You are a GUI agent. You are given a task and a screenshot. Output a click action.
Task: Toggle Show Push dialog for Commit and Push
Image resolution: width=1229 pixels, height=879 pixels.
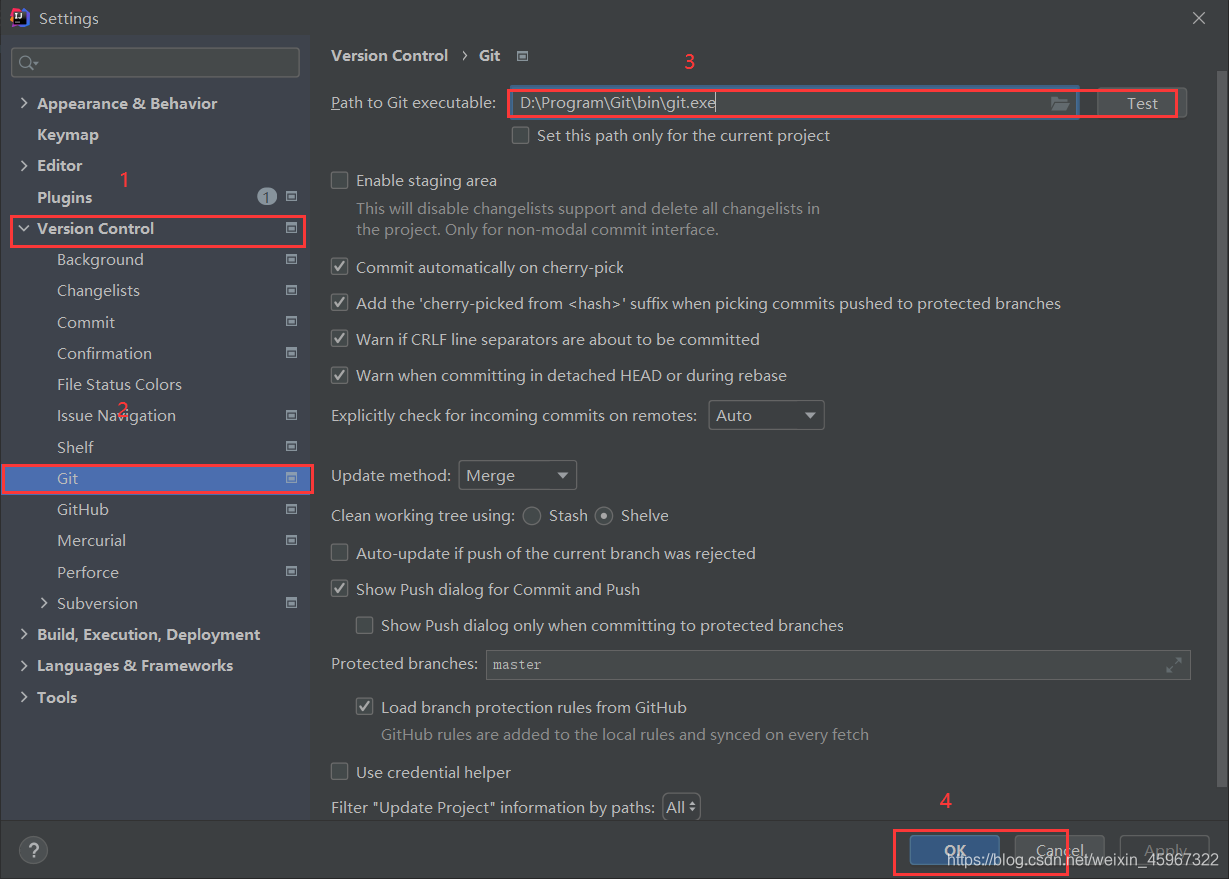(340, 589)
